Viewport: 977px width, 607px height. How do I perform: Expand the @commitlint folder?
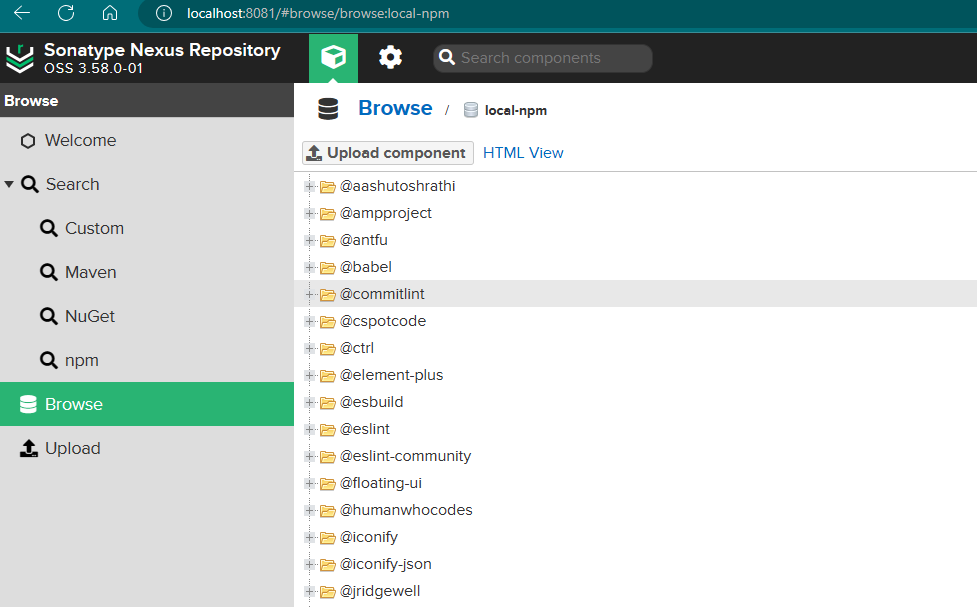pos(309,294)
